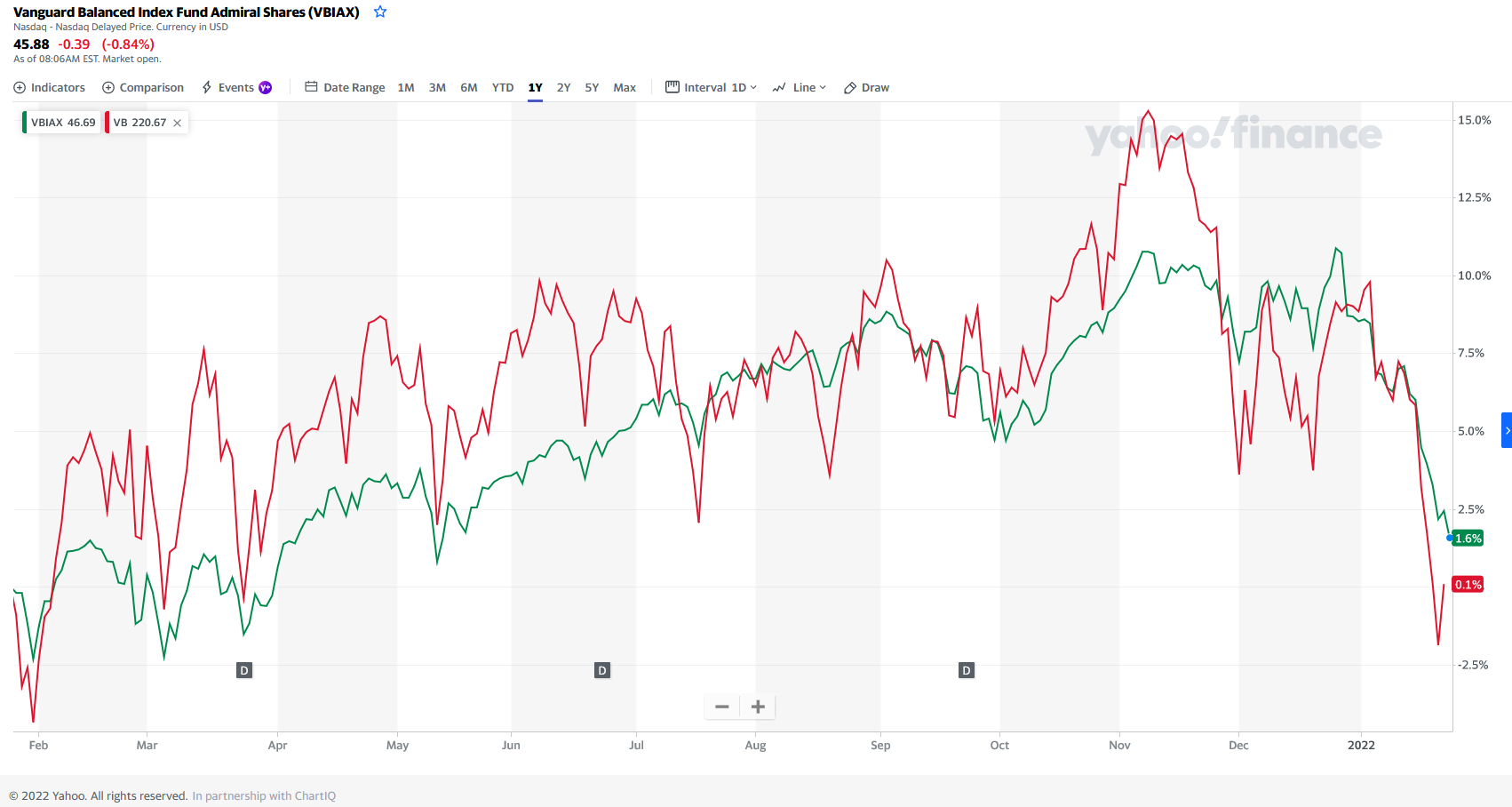Click the Events lightning bolt icon
Viewport: 1512px width, 807px height.
click(x=207, y=87)
